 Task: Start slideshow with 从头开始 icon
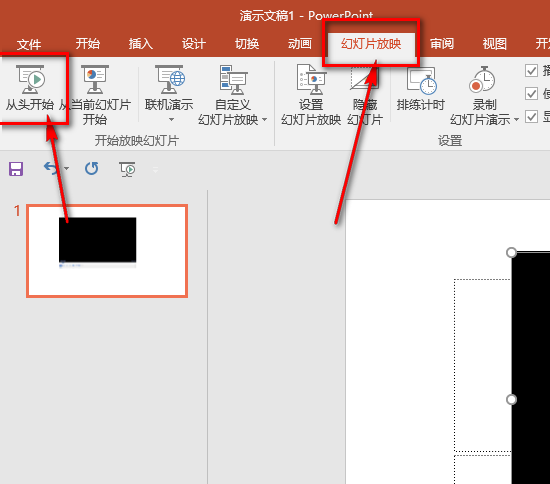(x=30, y=79)
